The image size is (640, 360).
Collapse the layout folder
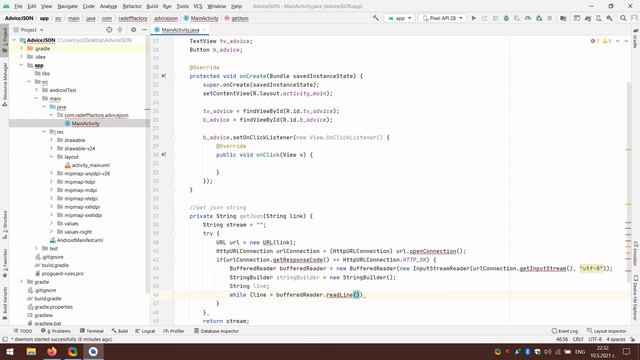pyautogui.click(x=52, y=157)
